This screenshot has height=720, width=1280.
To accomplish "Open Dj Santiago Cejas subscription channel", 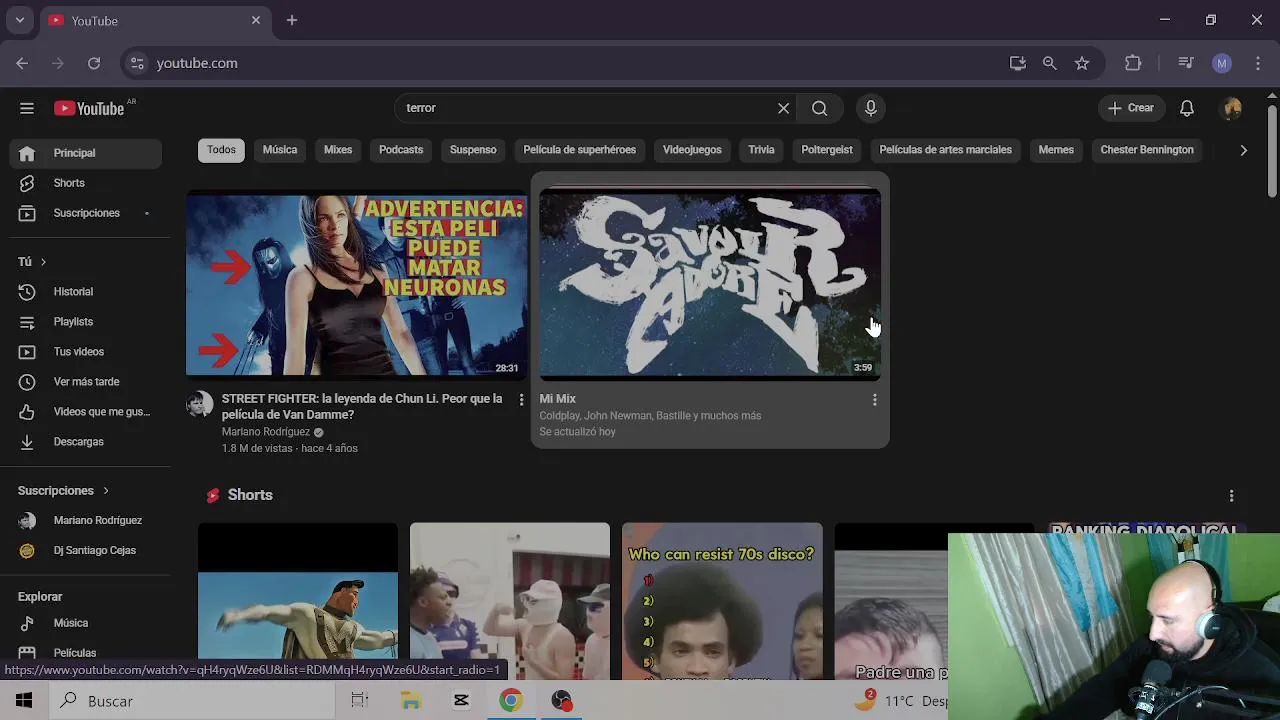I will 86,551.
